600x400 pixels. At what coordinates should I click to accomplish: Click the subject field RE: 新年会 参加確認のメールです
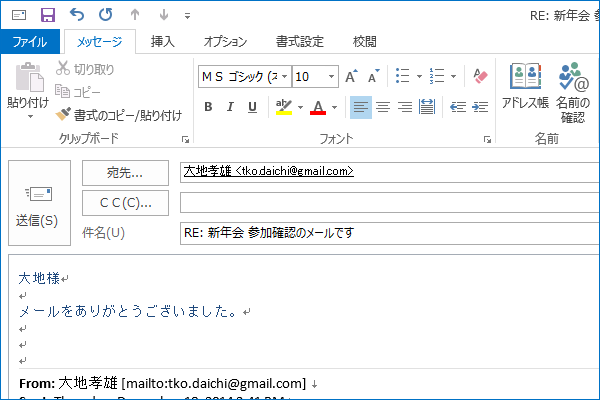(390, 233)
